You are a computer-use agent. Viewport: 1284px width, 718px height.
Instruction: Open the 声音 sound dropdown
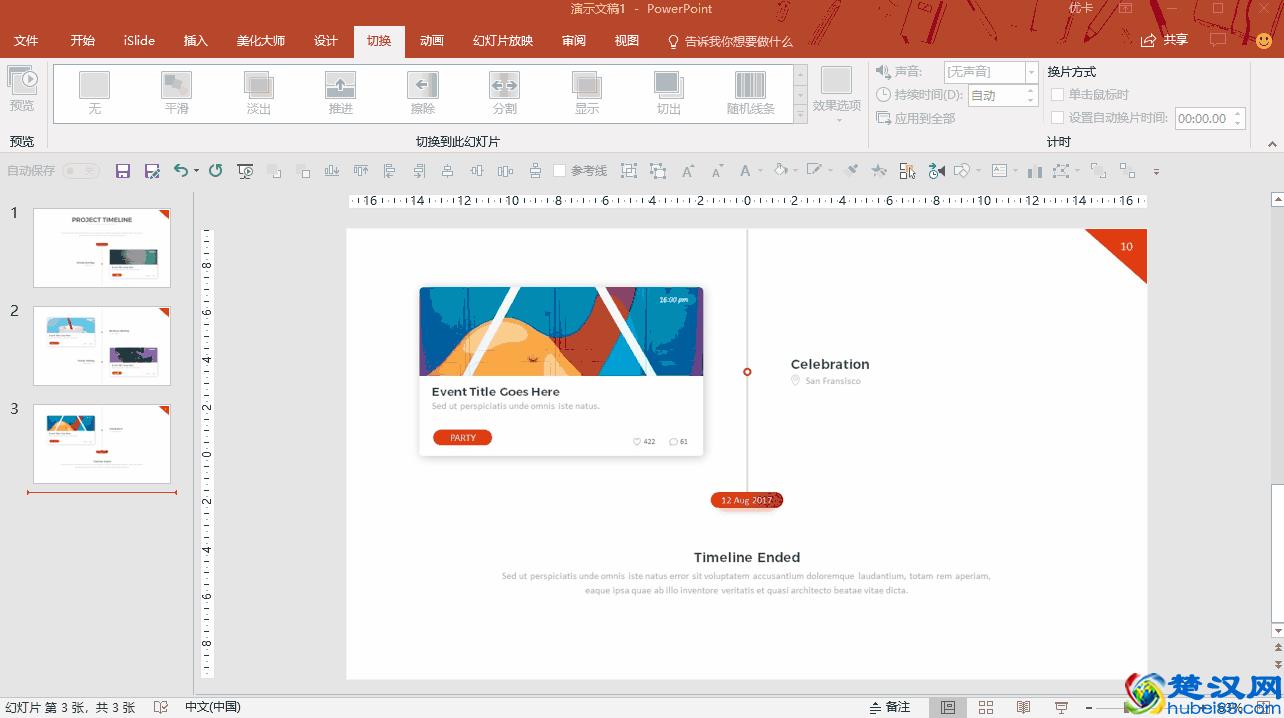(1031, 72)
